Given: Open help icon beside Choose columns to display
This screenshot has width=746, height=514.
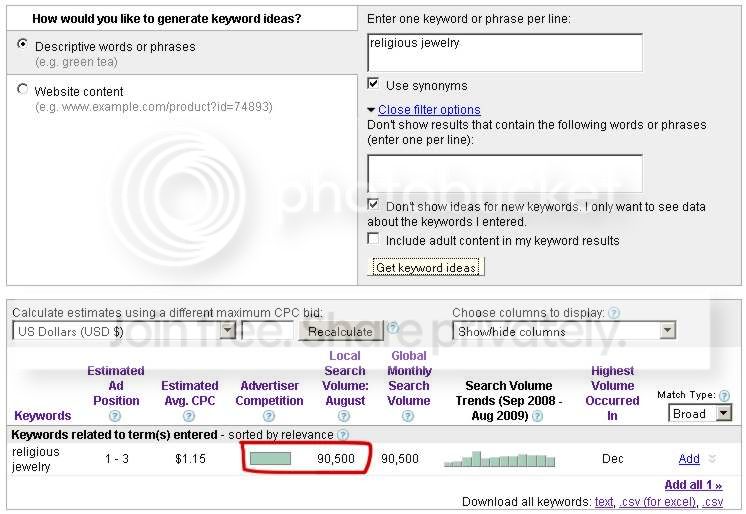Looking at the screenshot, I should point(614,313).
